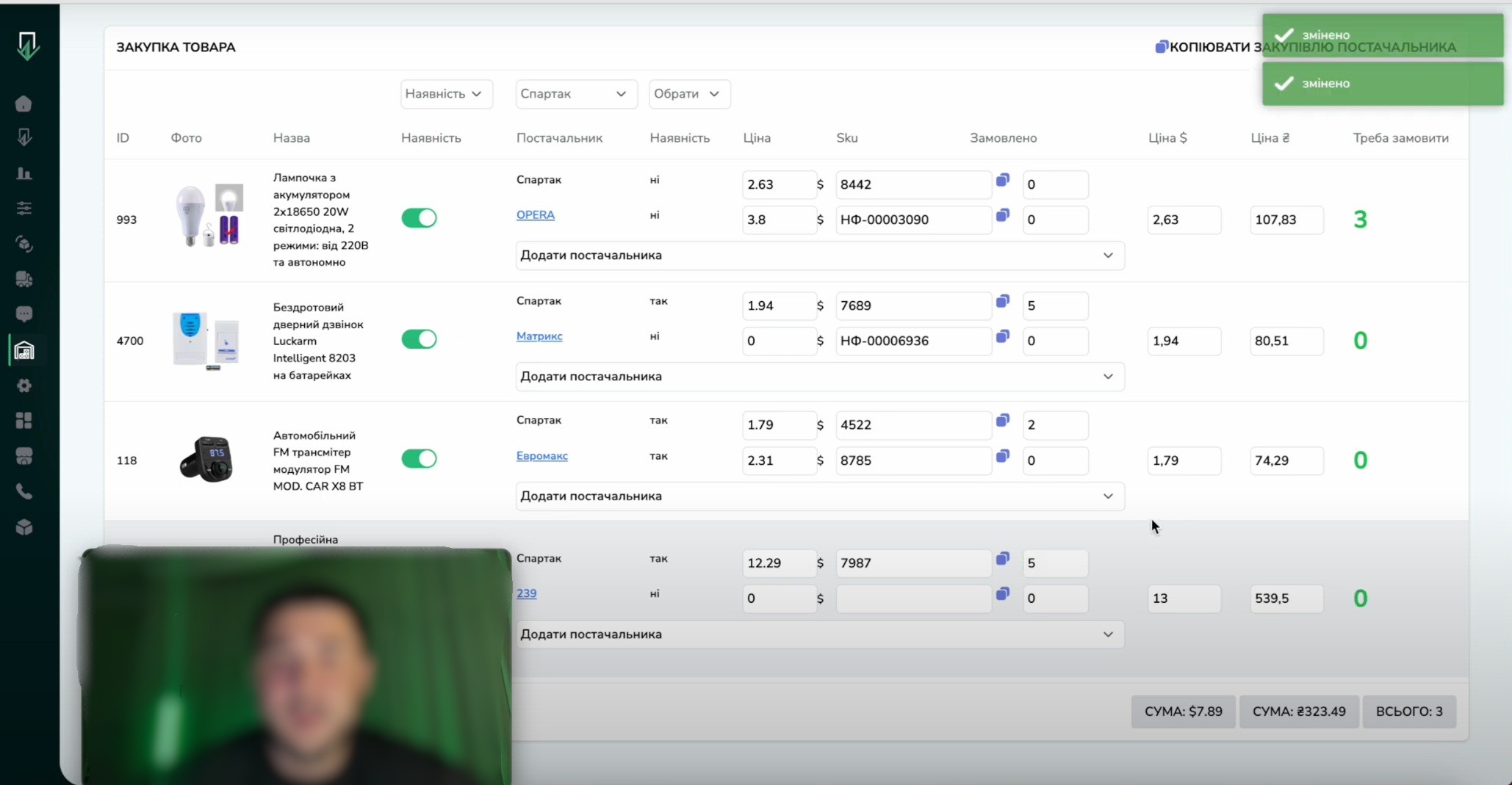Click the Треба замовити column header
Image resolution: width=1512 pixels, height=785 pixels.
[1401, 138]
